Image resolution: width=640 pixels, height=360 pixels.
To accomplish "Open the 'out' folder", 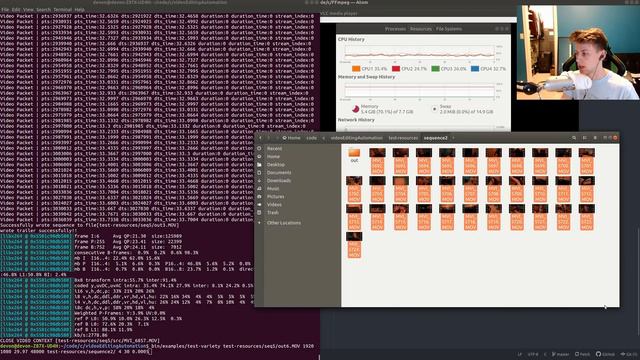I will click(x=354, y=156).
